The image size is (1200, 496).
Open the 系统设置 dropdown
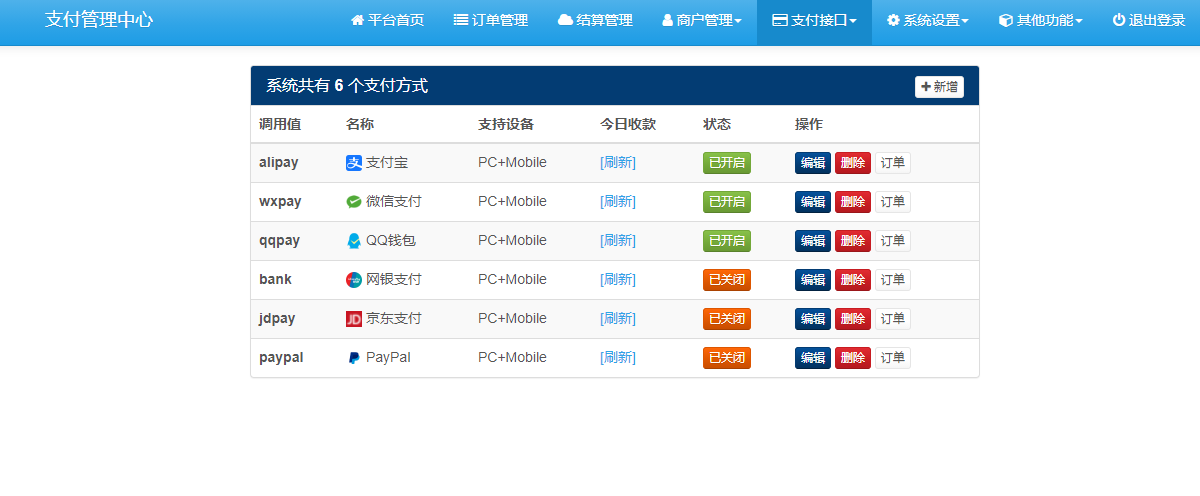click(x=927, y=21)
